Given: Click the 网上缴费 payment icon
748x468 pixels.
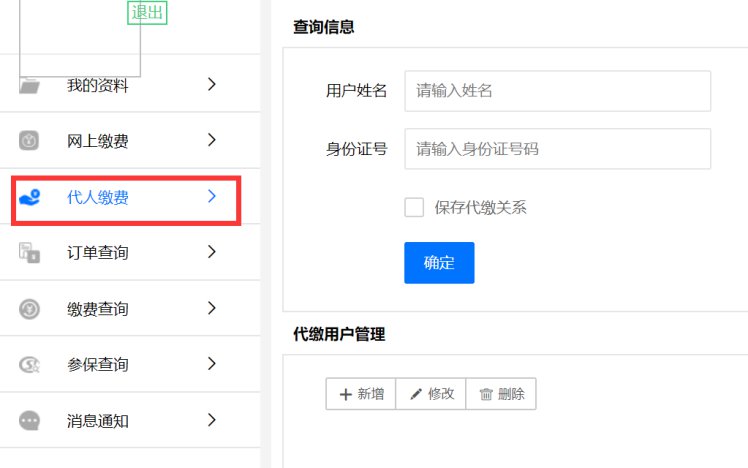Looking at the screenshot, I should point(30,141).
